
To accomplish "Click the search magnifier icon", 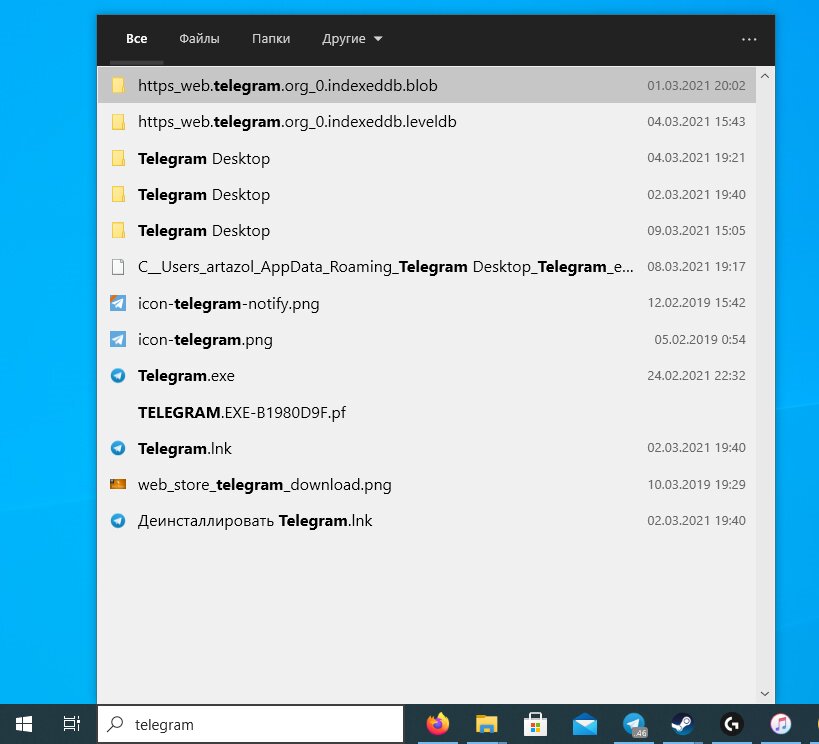I will [115, 724].
